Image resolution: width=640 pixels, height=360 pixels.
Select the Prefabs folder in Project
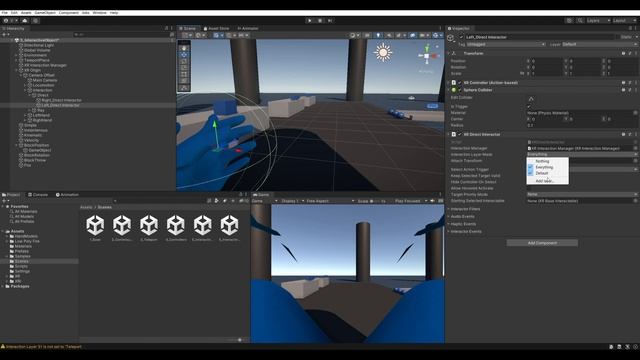click(22, 251)
